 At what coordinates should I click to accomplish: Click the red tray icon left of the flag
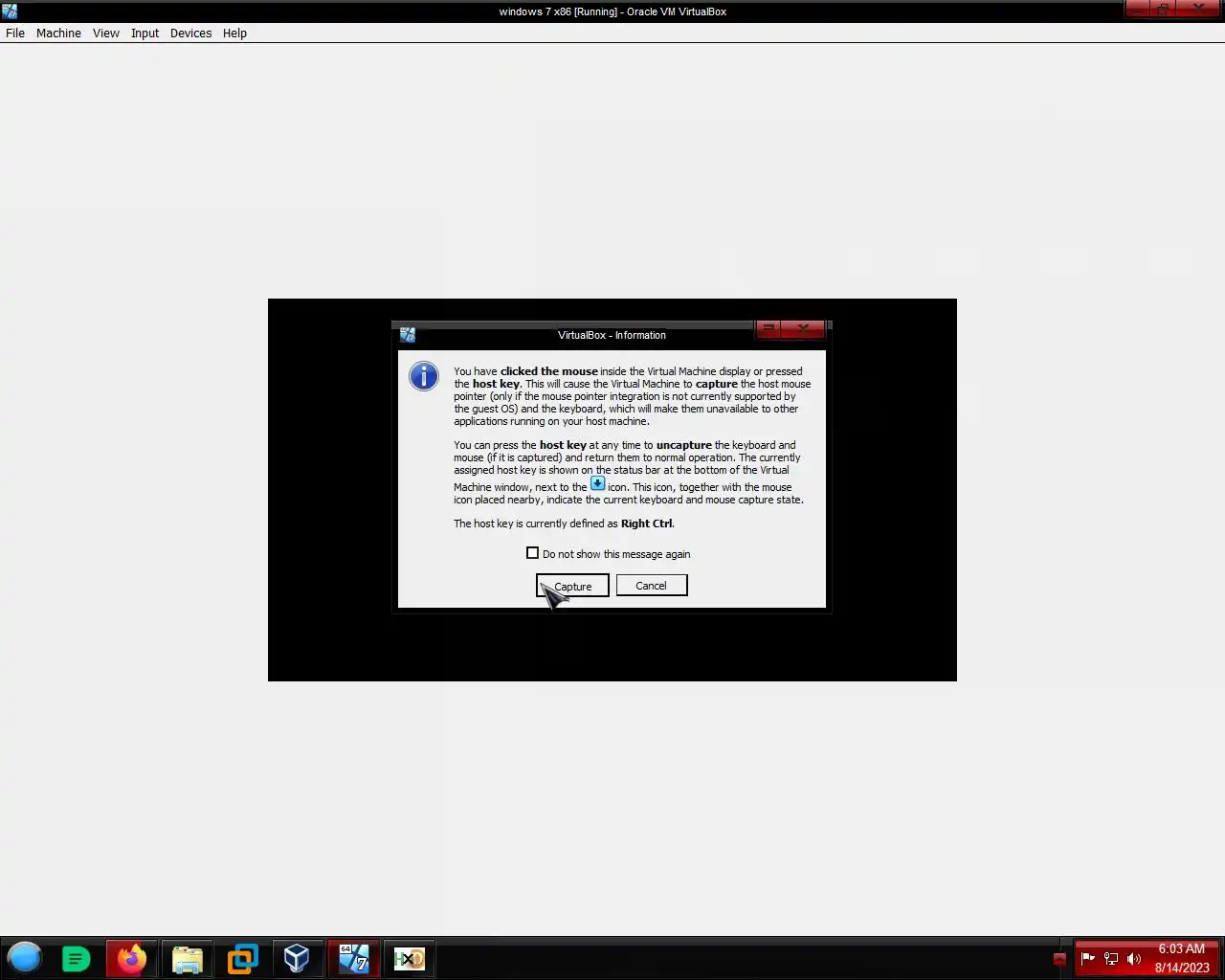1059,958
